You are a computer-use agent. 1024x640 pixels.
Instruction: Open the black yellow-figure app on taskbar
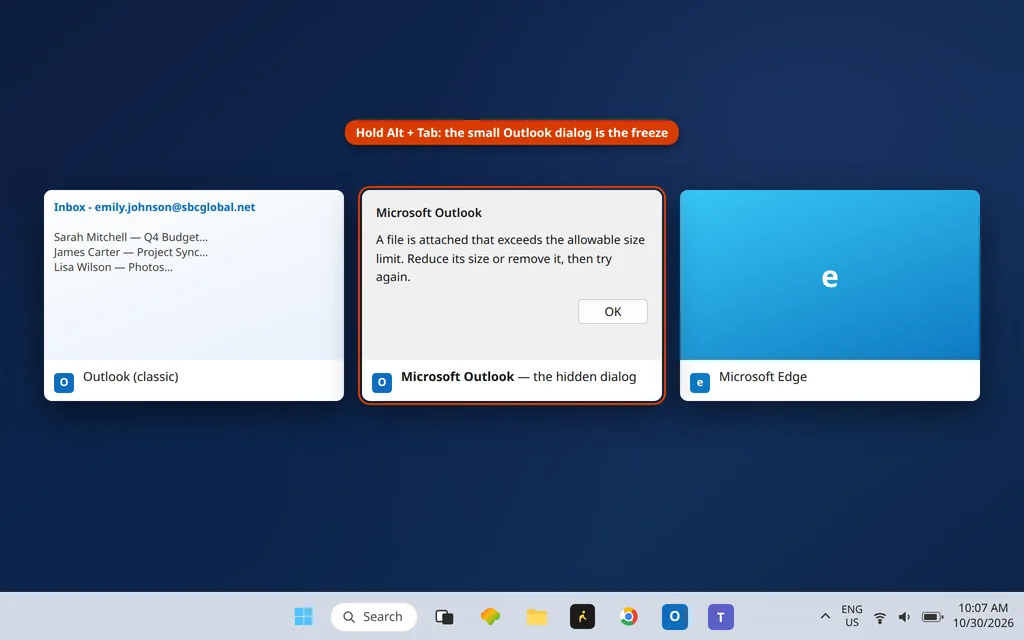[x=583, y=616]
